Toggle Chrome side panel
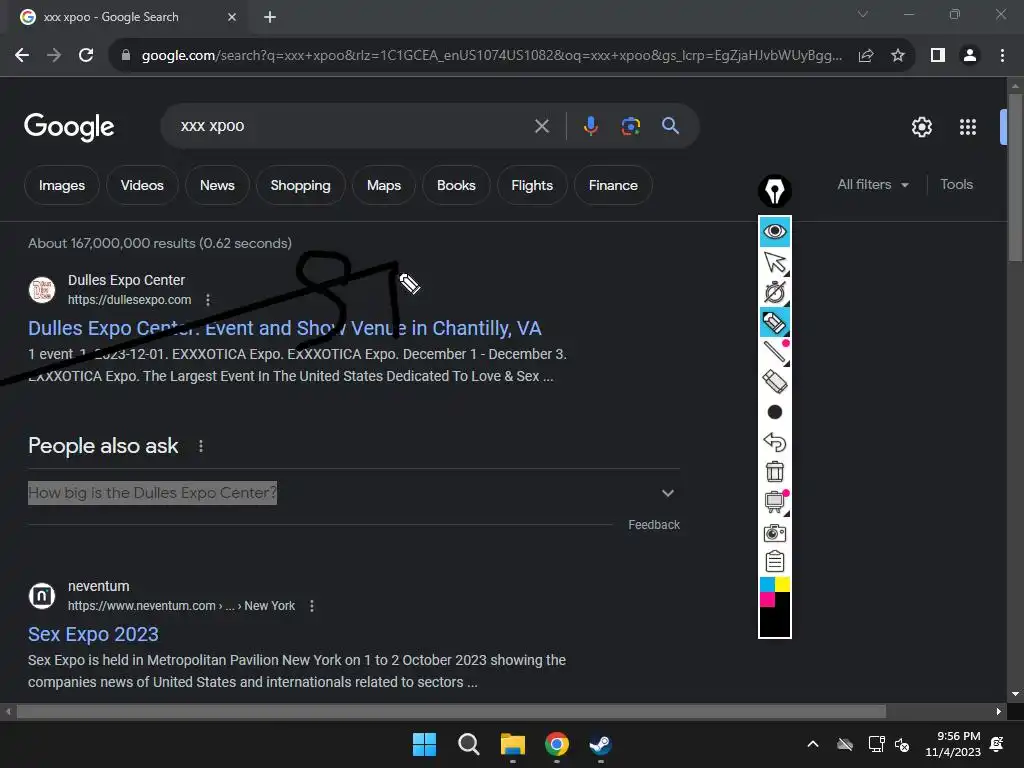1024x768 pixels. [938, 56]
